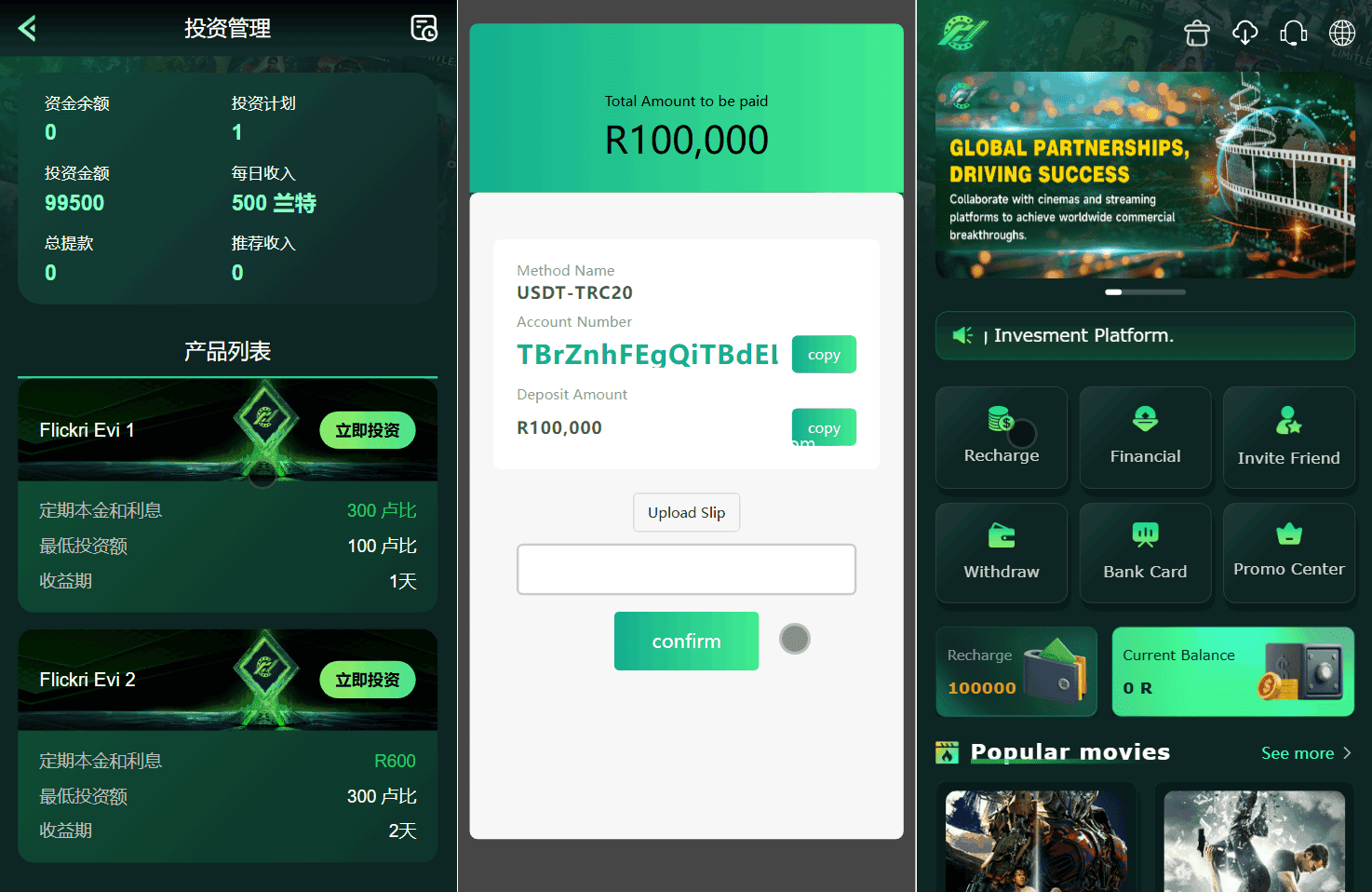Copy the USDT account number
The image size is (1372, 892).
click(x=824, y=354)
